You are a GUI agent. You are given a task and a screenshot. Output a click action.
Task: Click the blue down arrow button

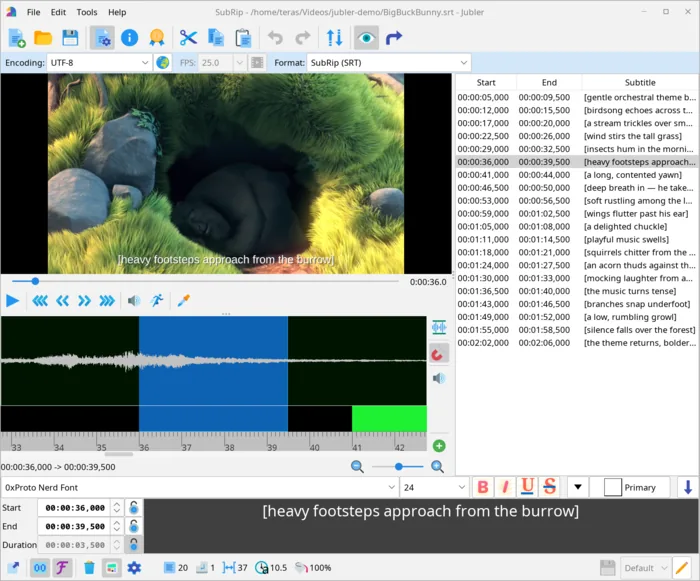point(688,487)
